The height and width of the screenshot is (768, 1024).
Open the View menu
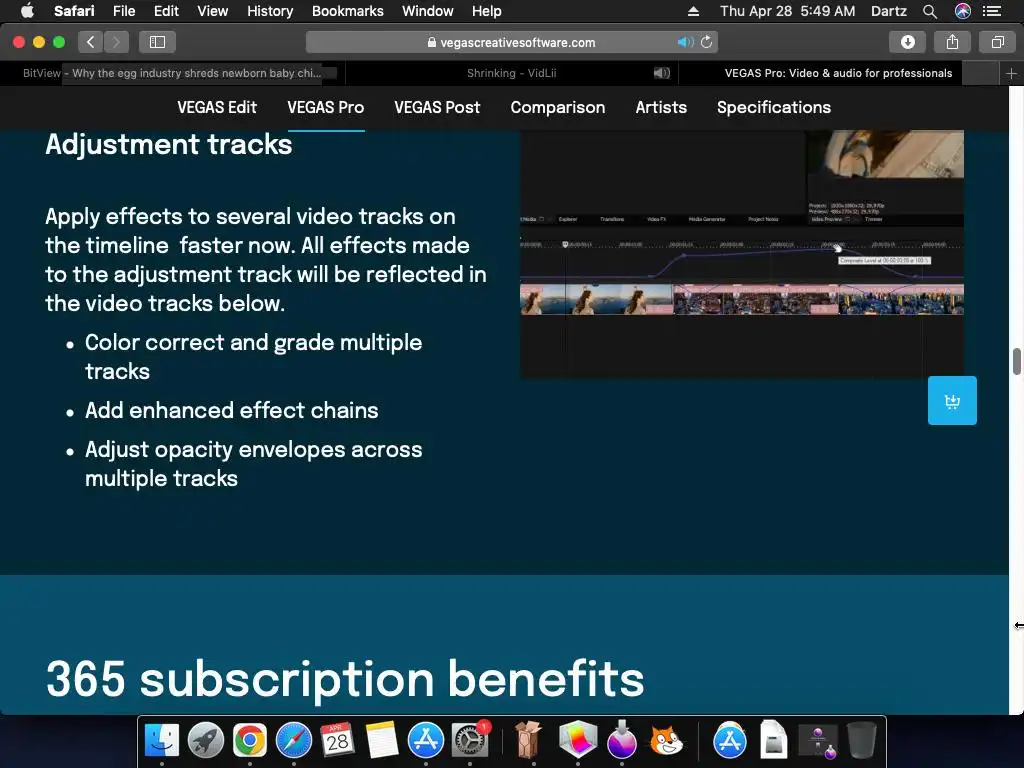[x=213, y=11]
